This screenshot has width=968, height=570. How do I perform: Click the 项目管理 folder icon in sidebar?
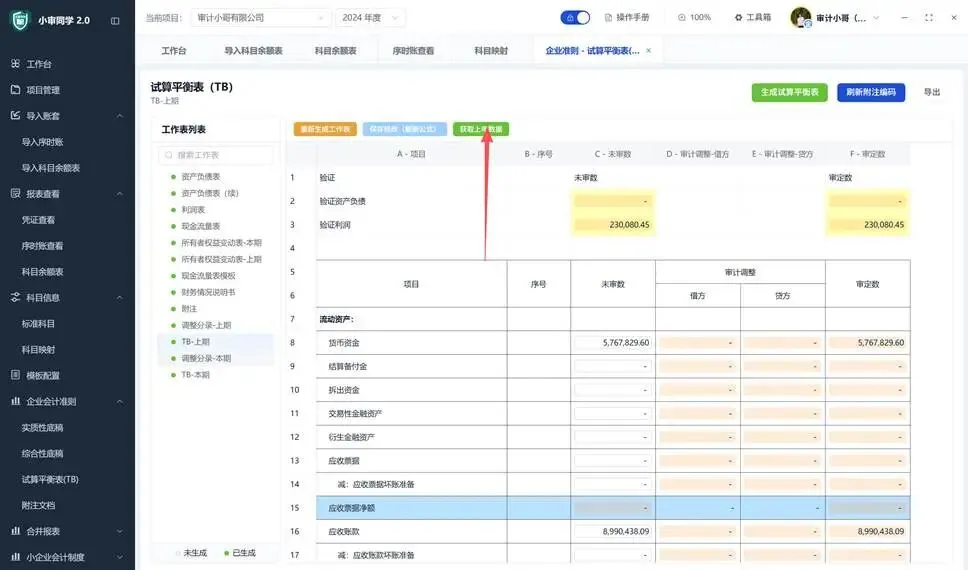[15, 90]
